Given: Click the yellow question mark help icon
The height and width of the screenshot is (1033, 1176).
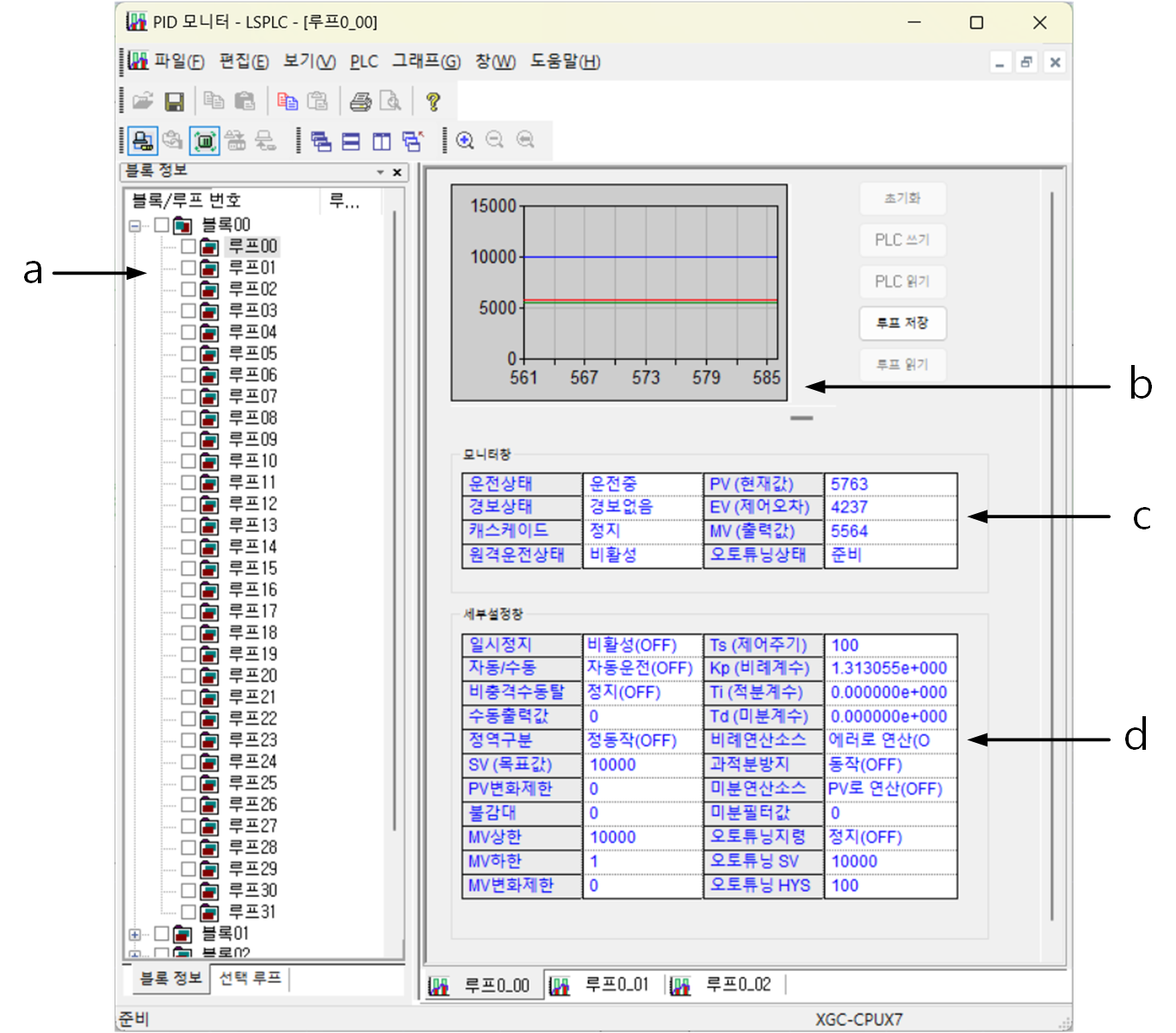Looking at the screenshot, I should coord(433,102).
